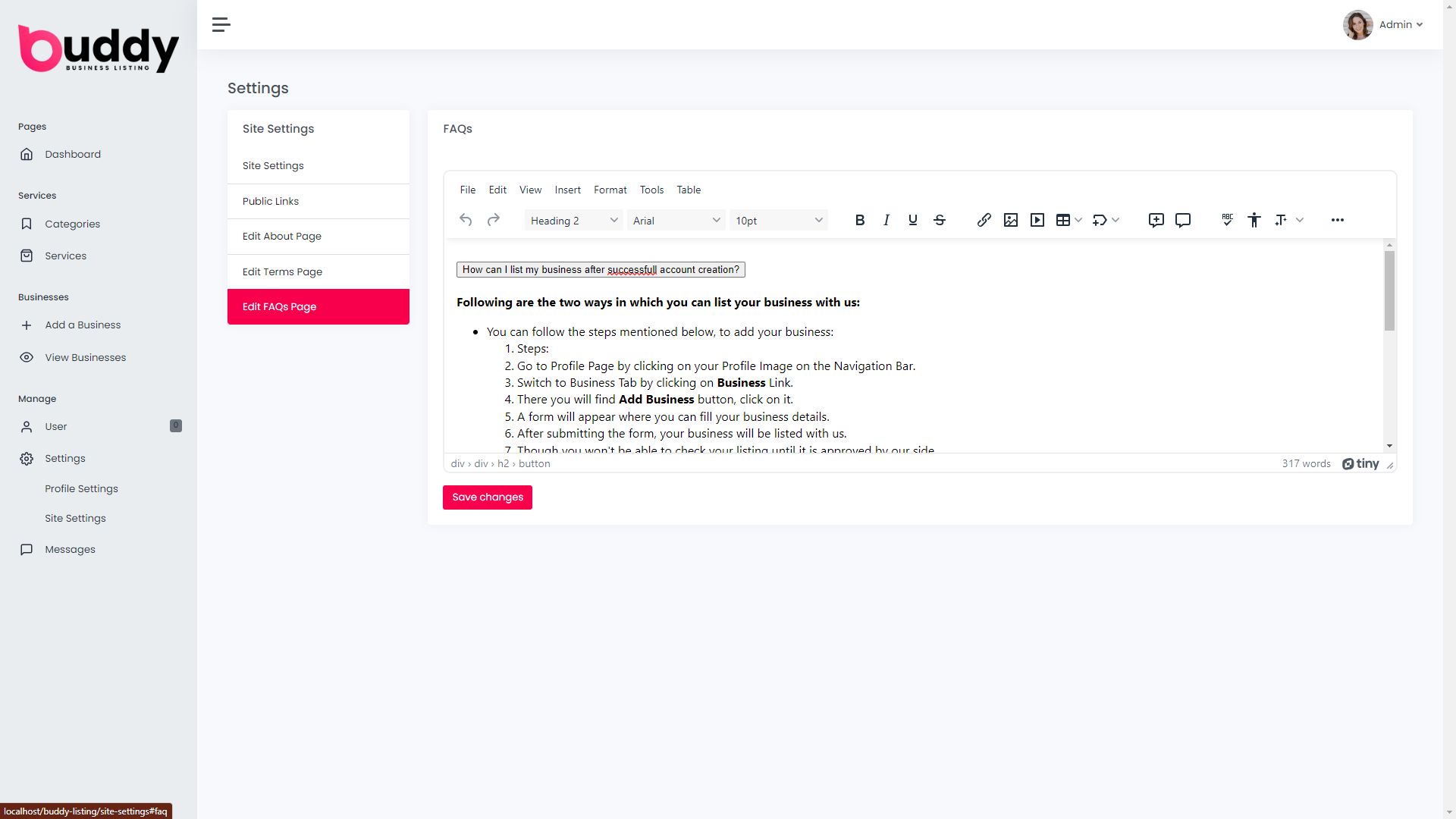Click the undo arrow icon

pyautogui.click(x=466, y=220)
